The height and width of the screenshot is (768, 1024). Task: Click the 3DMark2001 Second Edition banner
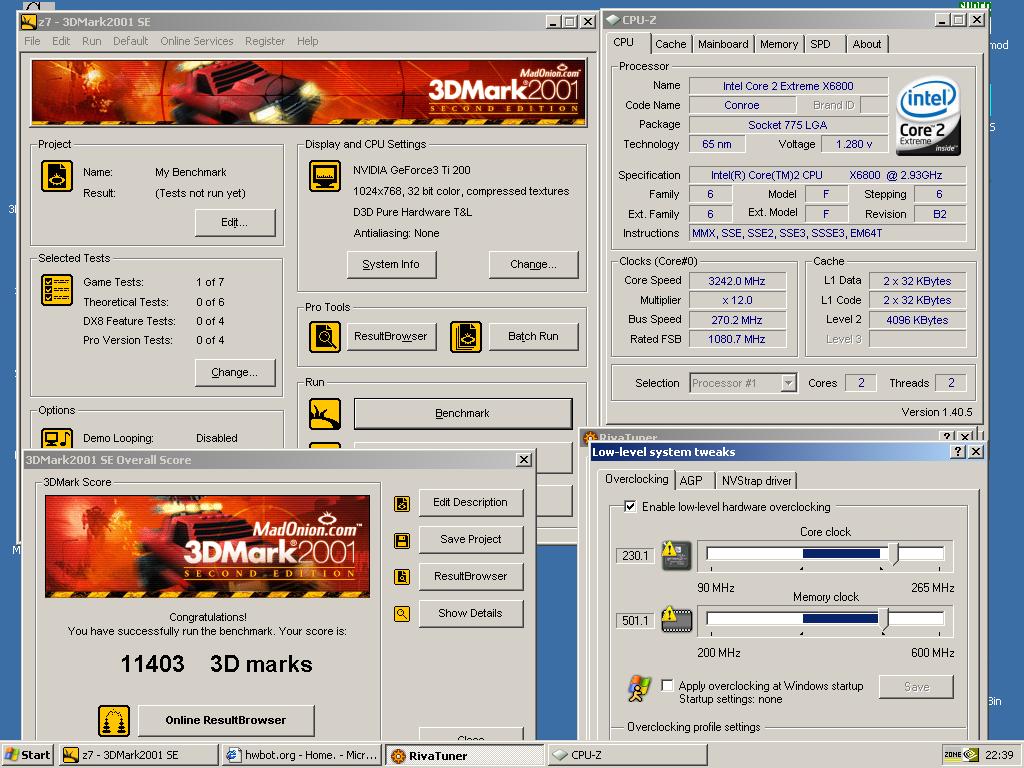(308, 92)
